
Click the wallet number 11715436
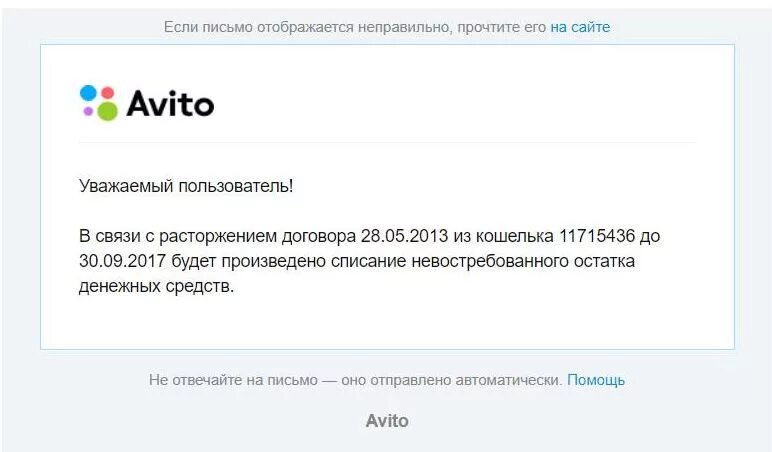[x=597, y=236]
